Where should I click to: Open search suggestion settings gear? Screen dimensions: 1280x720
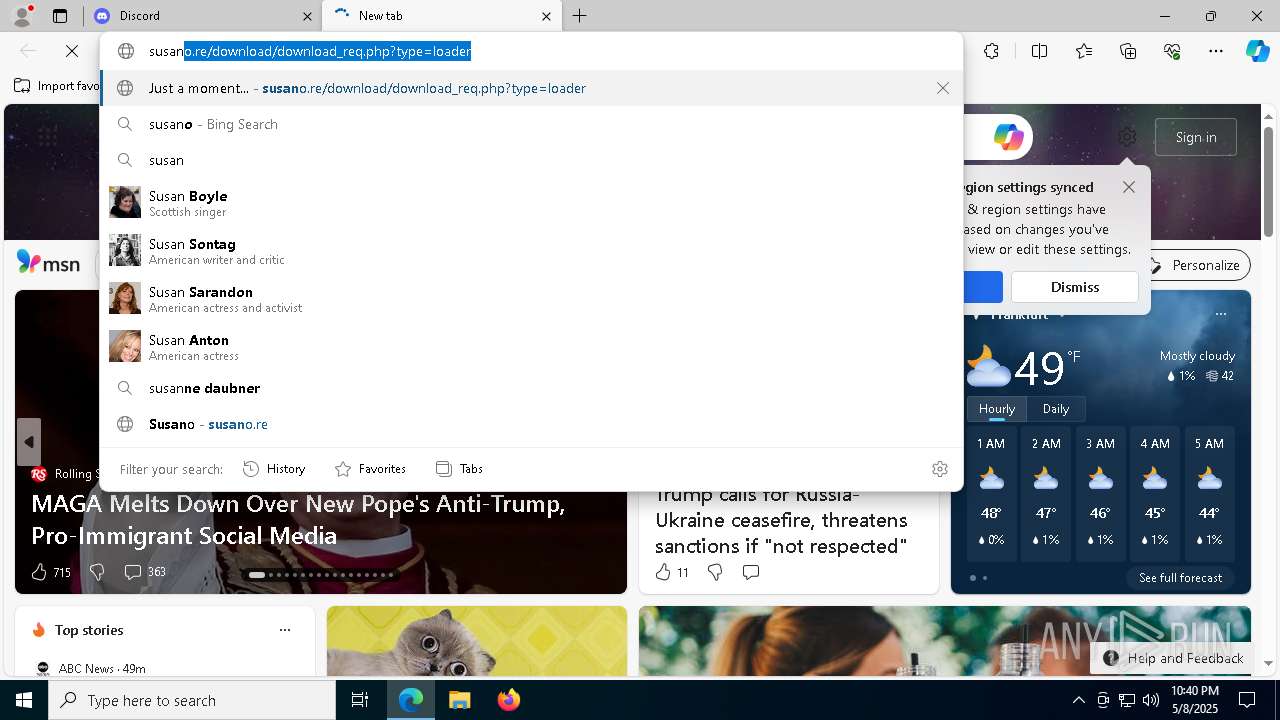point(940,469)
